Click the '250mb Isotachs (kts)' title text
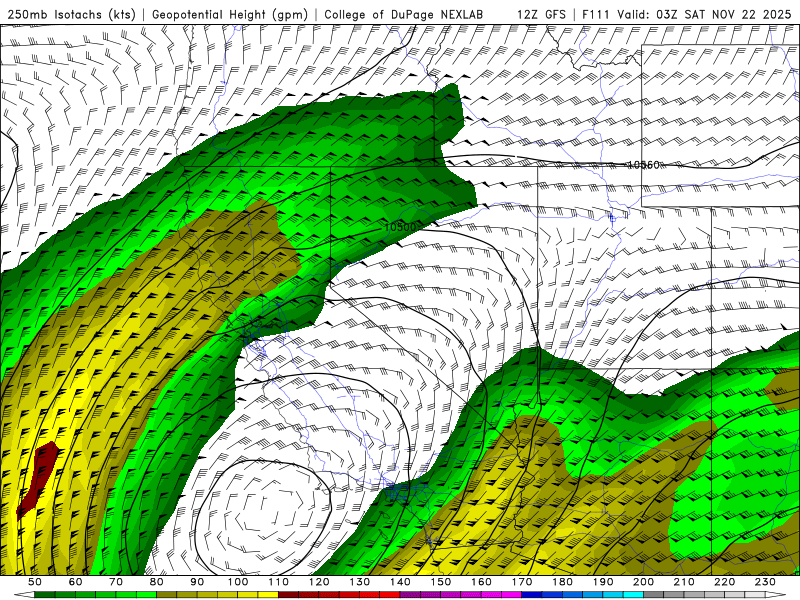This screenshot has width=800, height=600. click(x=71, y=14)
